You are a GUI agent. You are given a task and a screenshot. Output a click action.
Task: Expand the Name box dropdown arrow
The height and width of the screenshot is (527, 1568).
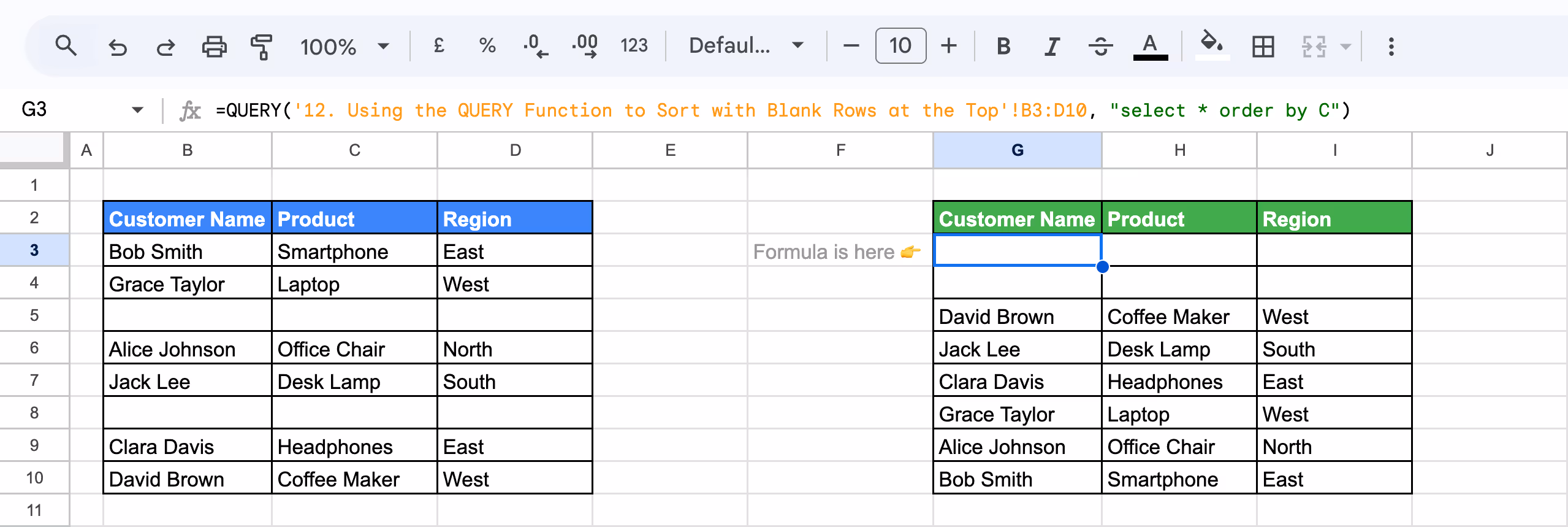coord(137,110)
